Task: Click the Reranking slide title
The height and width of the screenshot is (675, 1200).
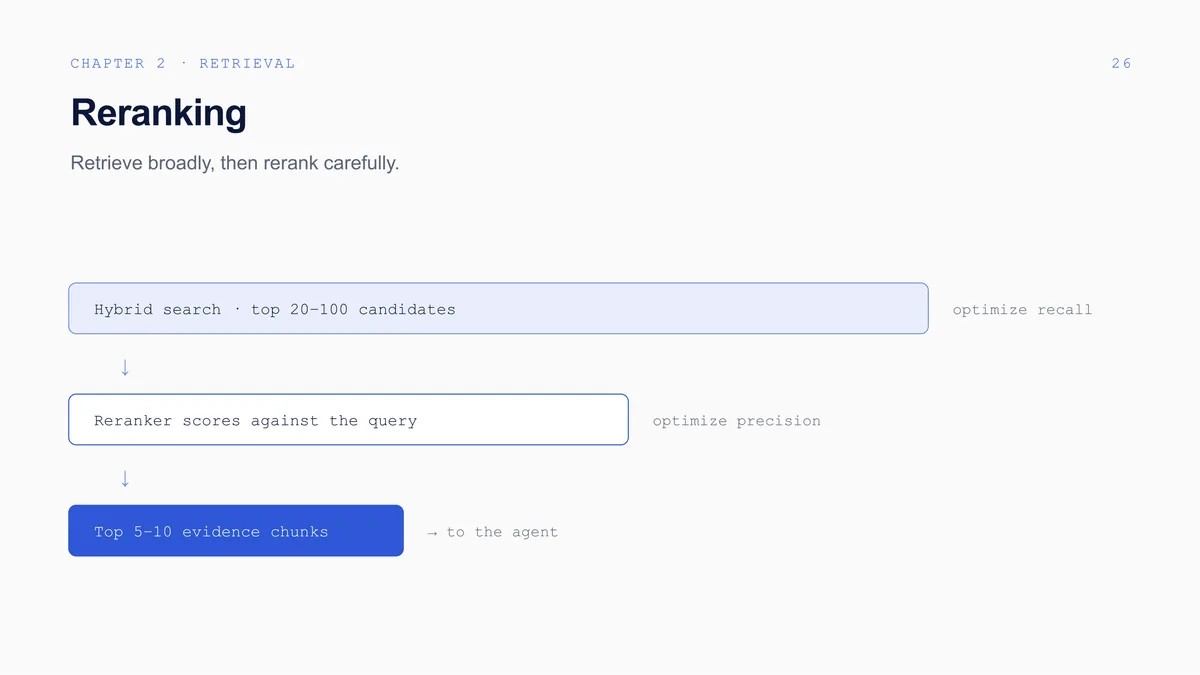Action: click(158, 113)
